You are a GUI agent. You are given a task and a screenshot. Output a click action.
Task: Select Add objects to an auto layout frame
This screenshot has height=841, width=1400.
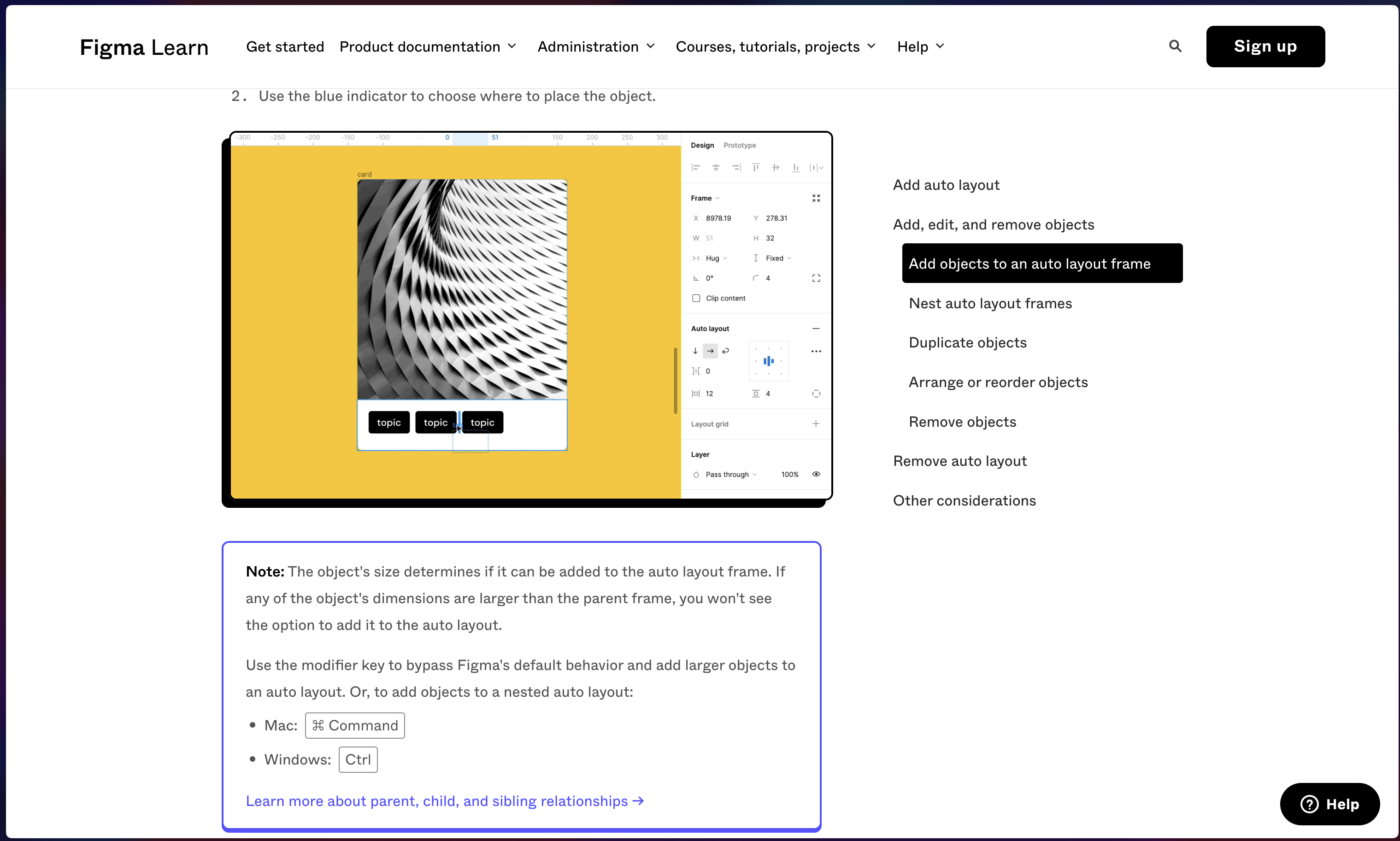tap(1042, 263)
